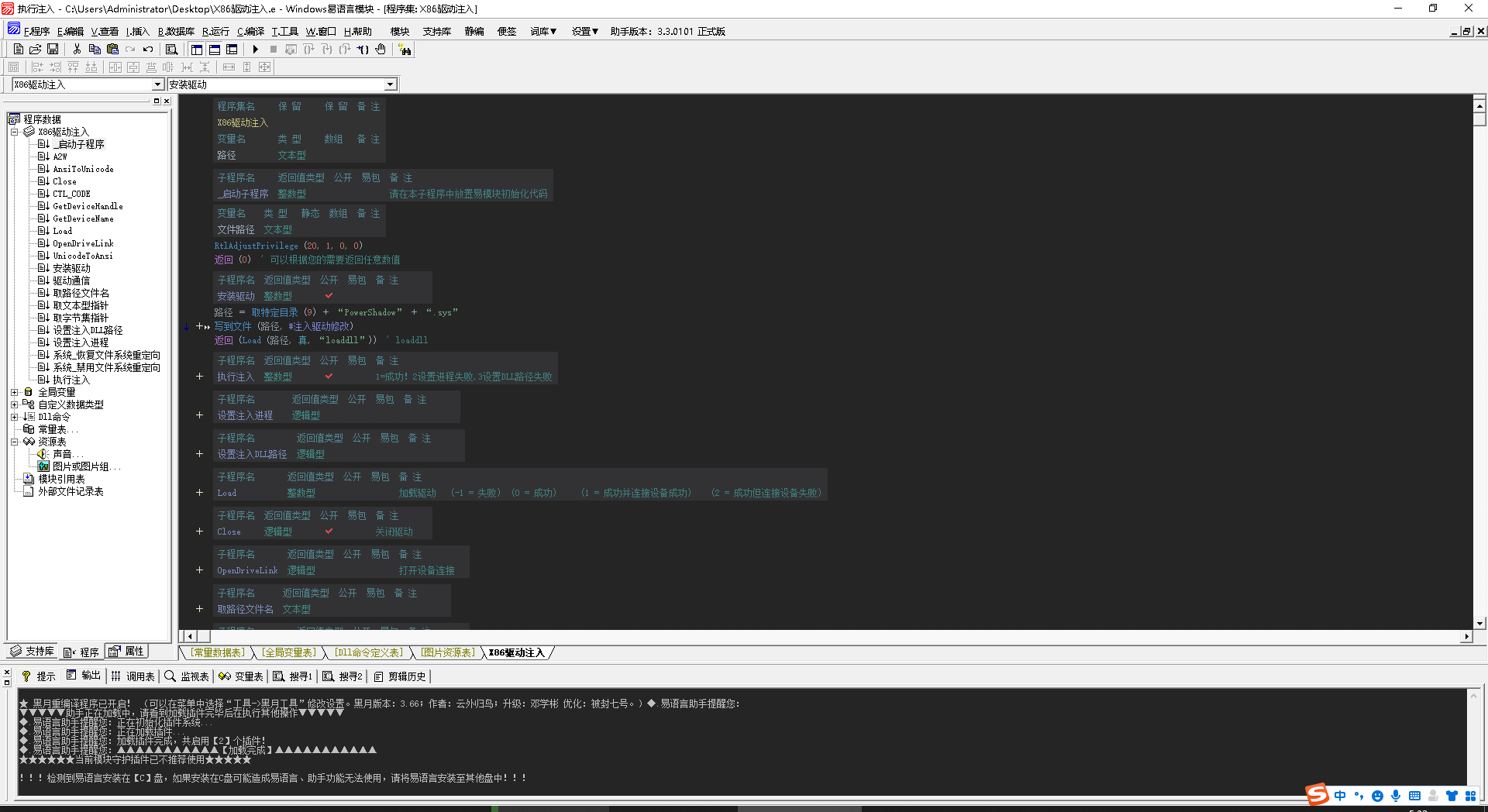Close the left tree panel with X

click(x=165, y=101)
